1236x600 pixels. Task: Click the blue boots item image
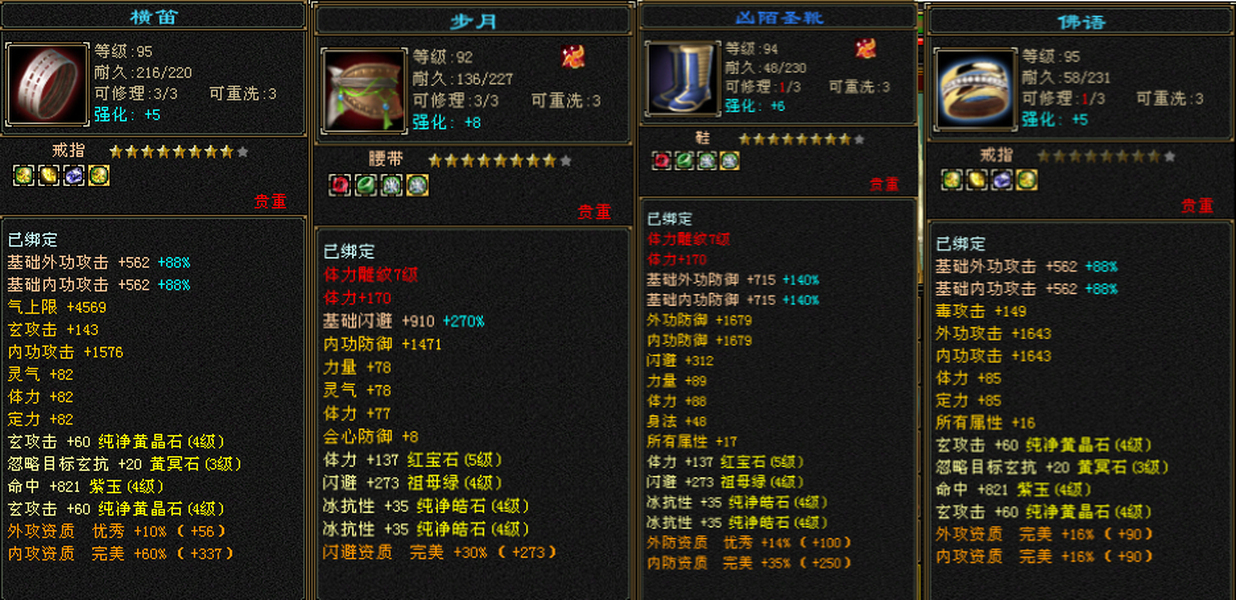click(682, 77)
